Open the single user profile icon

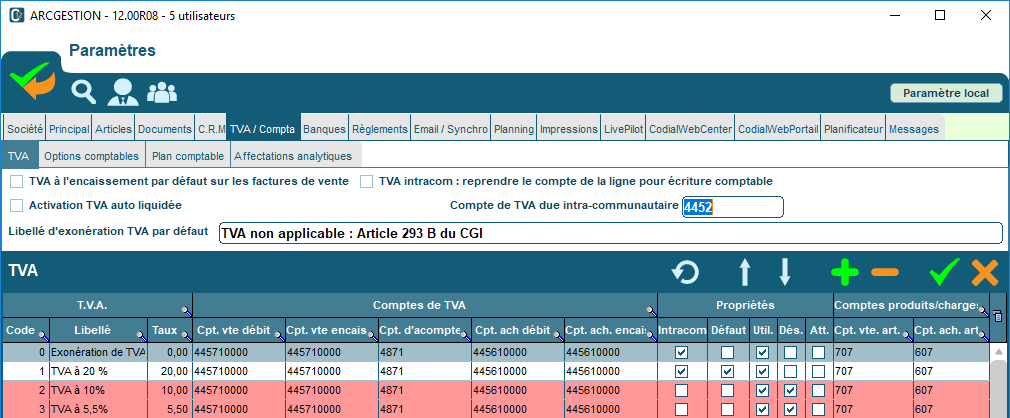tap(123, 92)
